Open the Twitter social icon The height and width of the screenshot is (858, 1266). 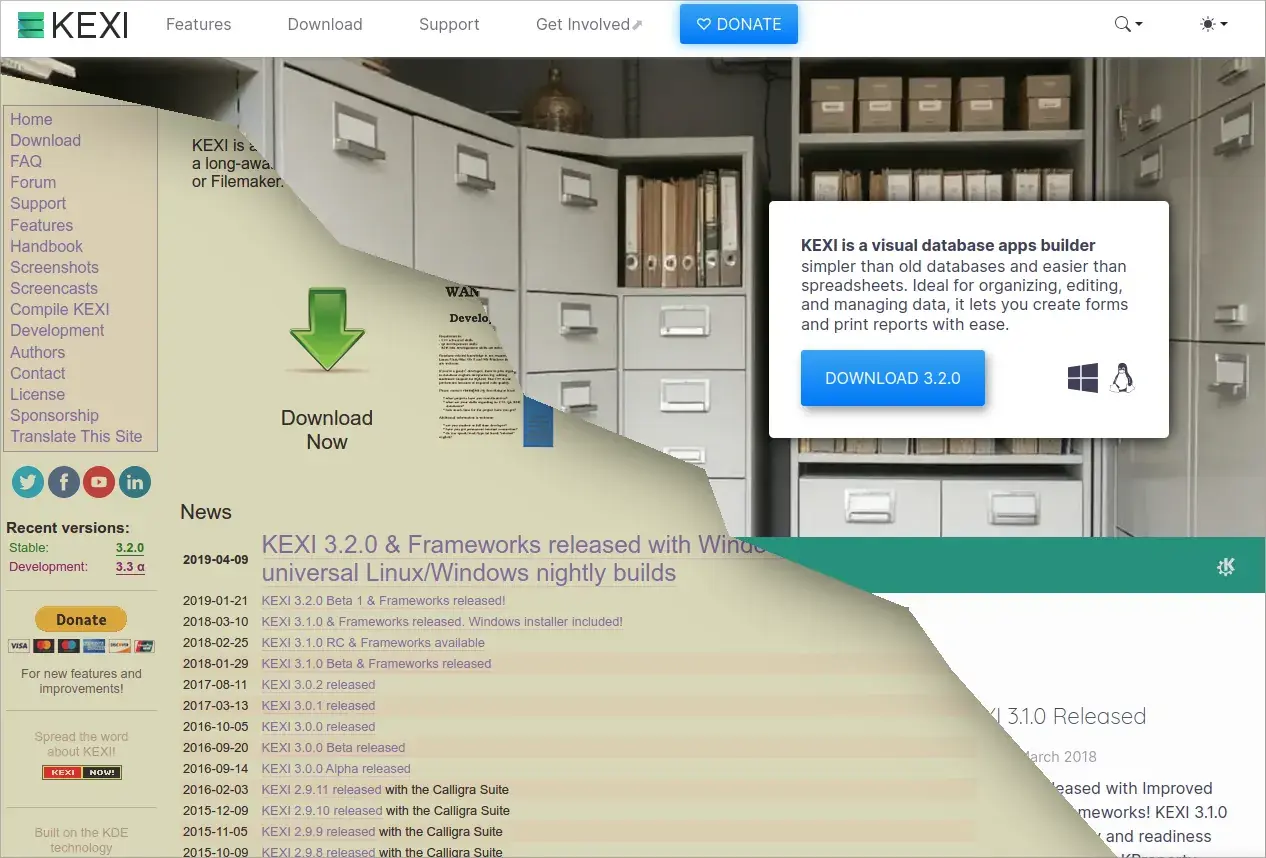[28, 483]
